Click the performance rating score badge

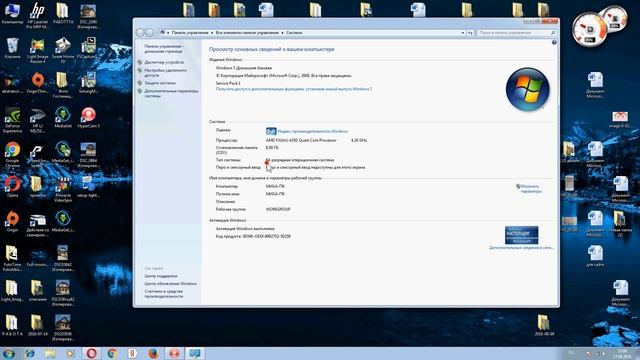coord(271,131)
